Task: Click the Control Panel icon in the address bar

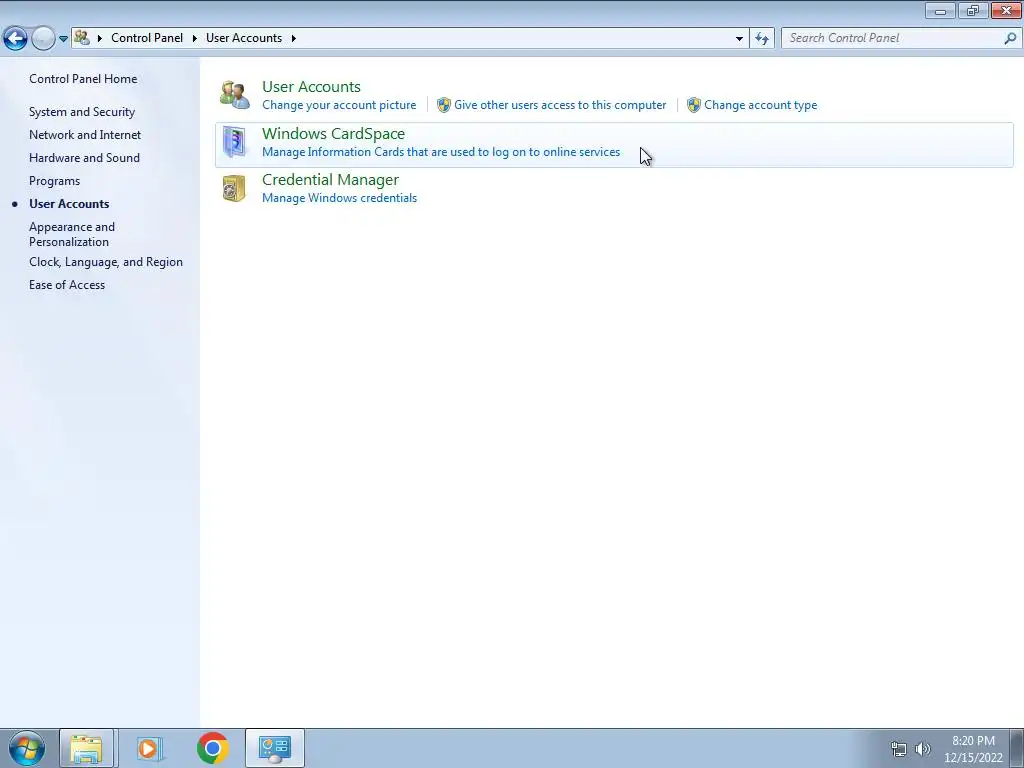Action: click(x=82, y=37)
